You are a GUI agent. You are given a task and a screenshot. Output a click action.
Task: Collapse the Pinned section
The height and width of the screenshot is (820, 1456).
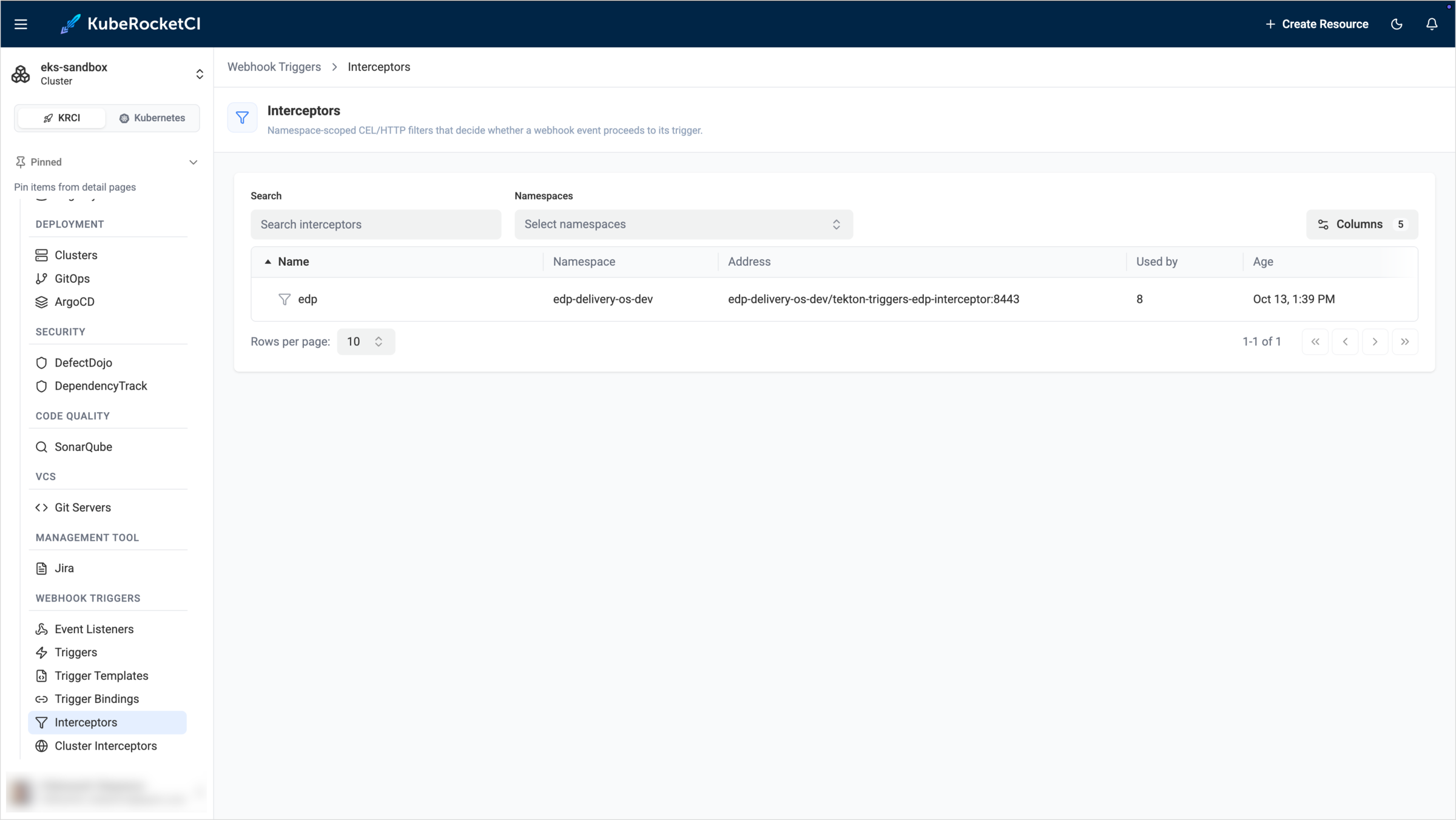194,162
